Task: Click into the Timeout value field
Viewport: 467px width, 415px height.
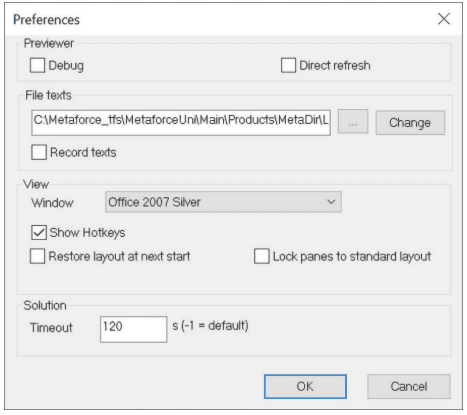Action: (x=133, y=329)
